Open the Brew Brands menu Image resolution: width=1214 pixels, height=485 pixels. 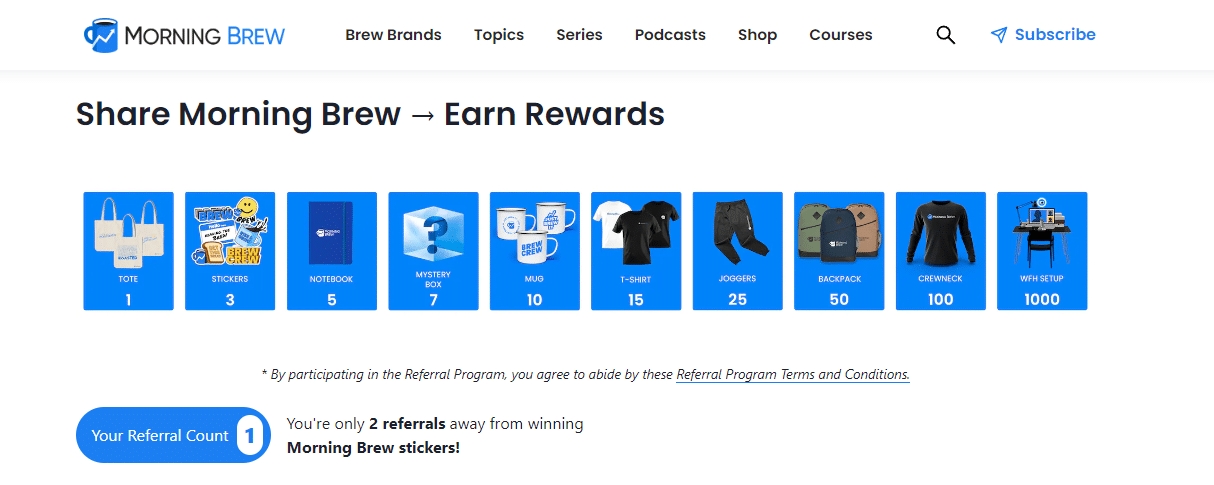[393, 35]
